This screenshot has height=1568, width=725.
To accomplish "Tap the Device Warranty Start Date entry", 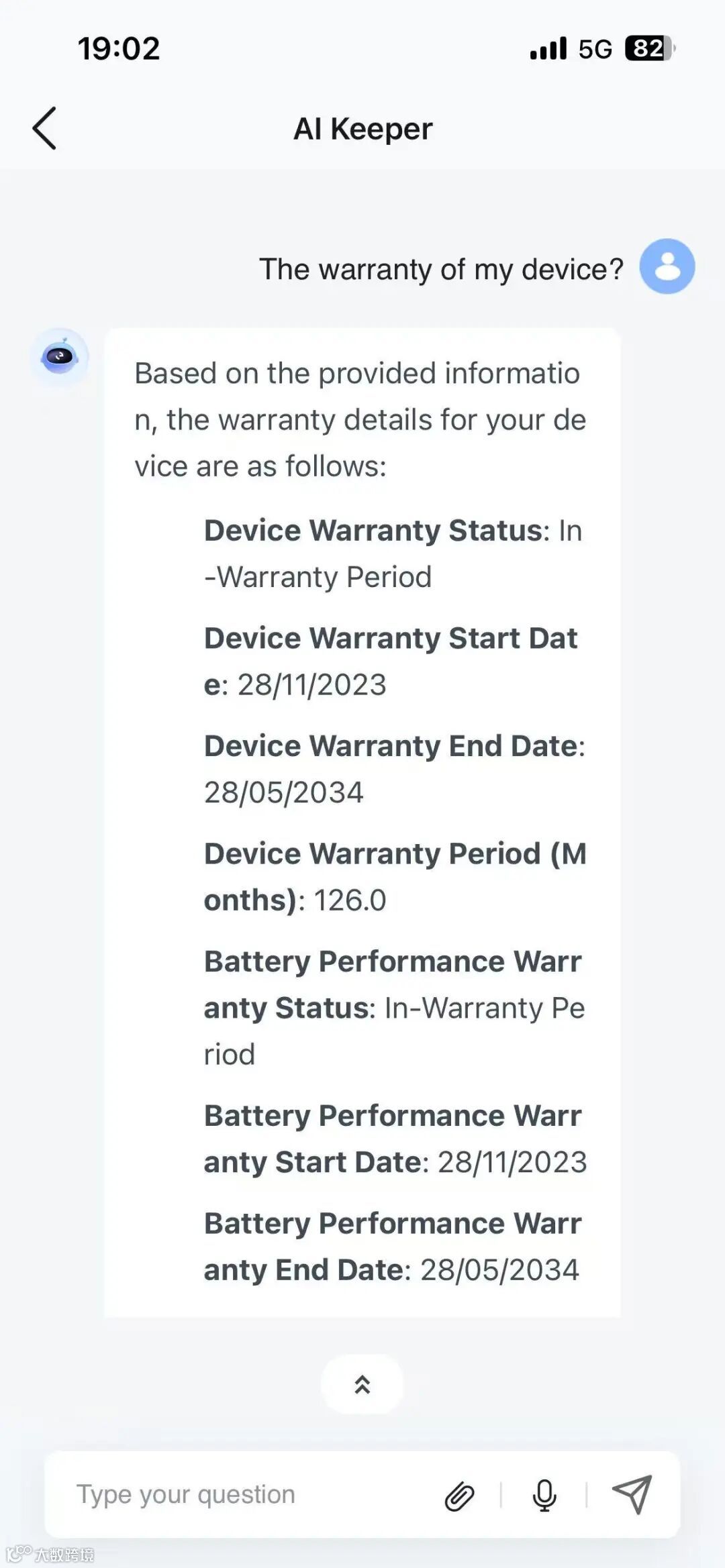I will click(391, 661).
